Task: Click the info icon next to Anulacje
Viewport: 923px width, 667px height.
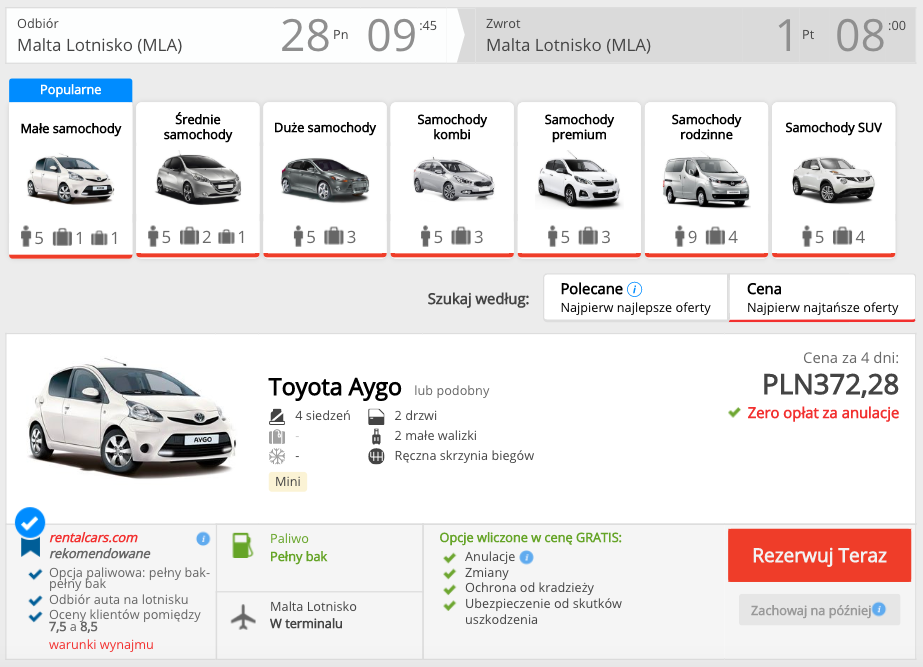Action: 527,557
